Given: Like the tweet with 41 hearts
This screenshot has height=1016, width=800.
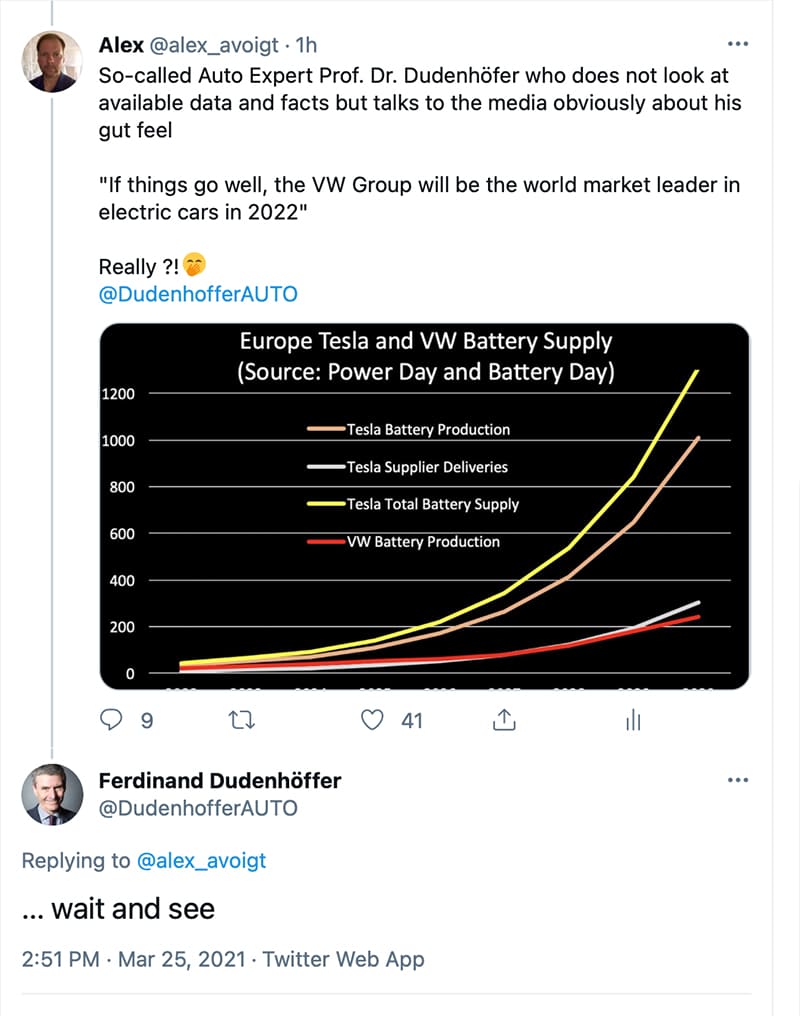Looking at the screenshot, I should (x=372, y=720).
